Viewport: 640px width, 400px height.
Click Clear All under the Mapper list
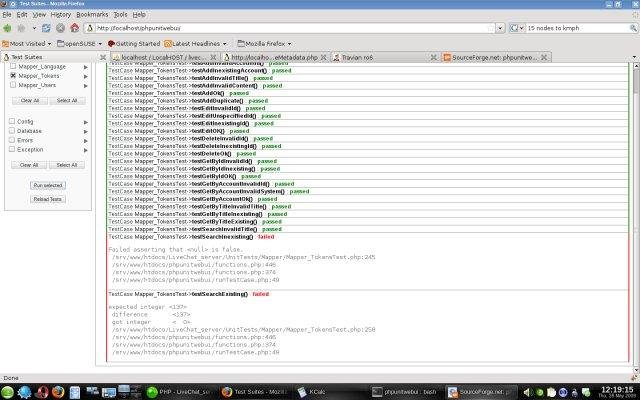pyautogui.click(x=30, y=100)
